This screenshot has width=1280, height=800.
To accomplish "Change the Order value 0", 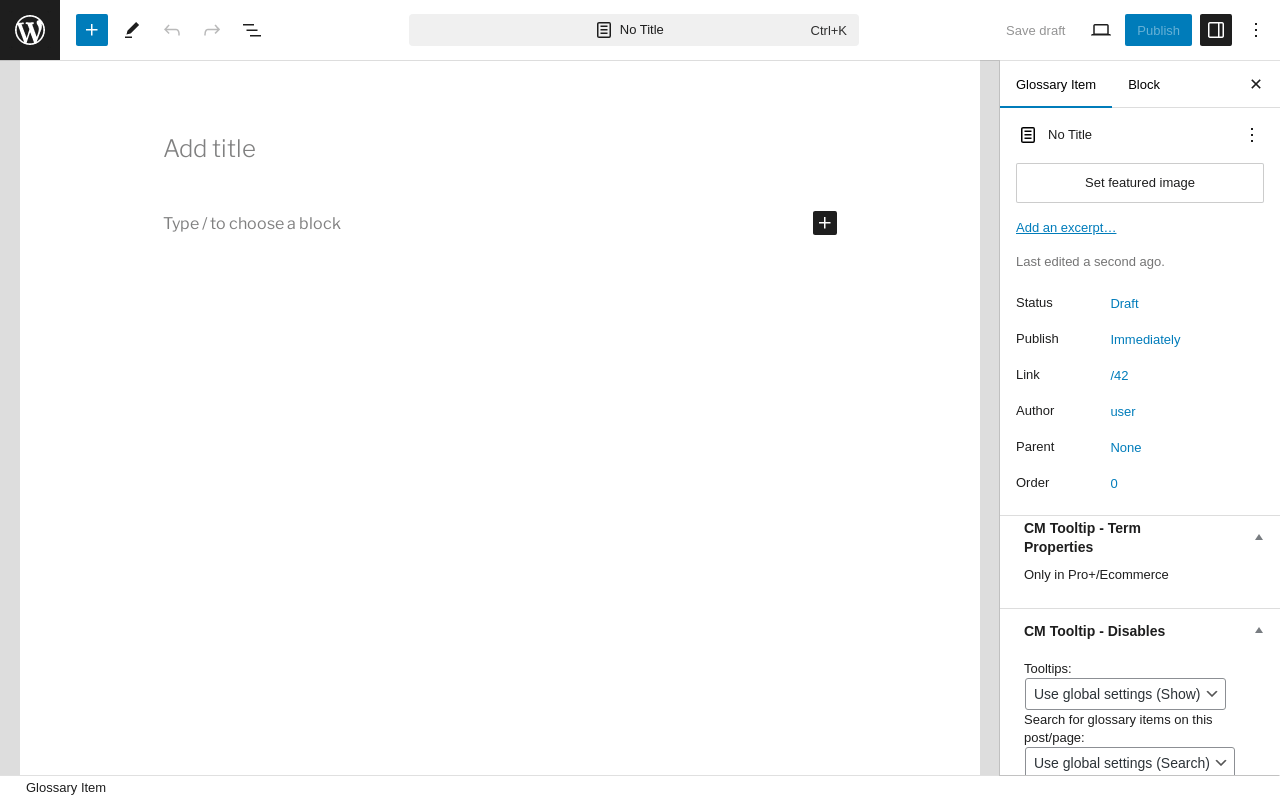I will tap(1114, 484).
